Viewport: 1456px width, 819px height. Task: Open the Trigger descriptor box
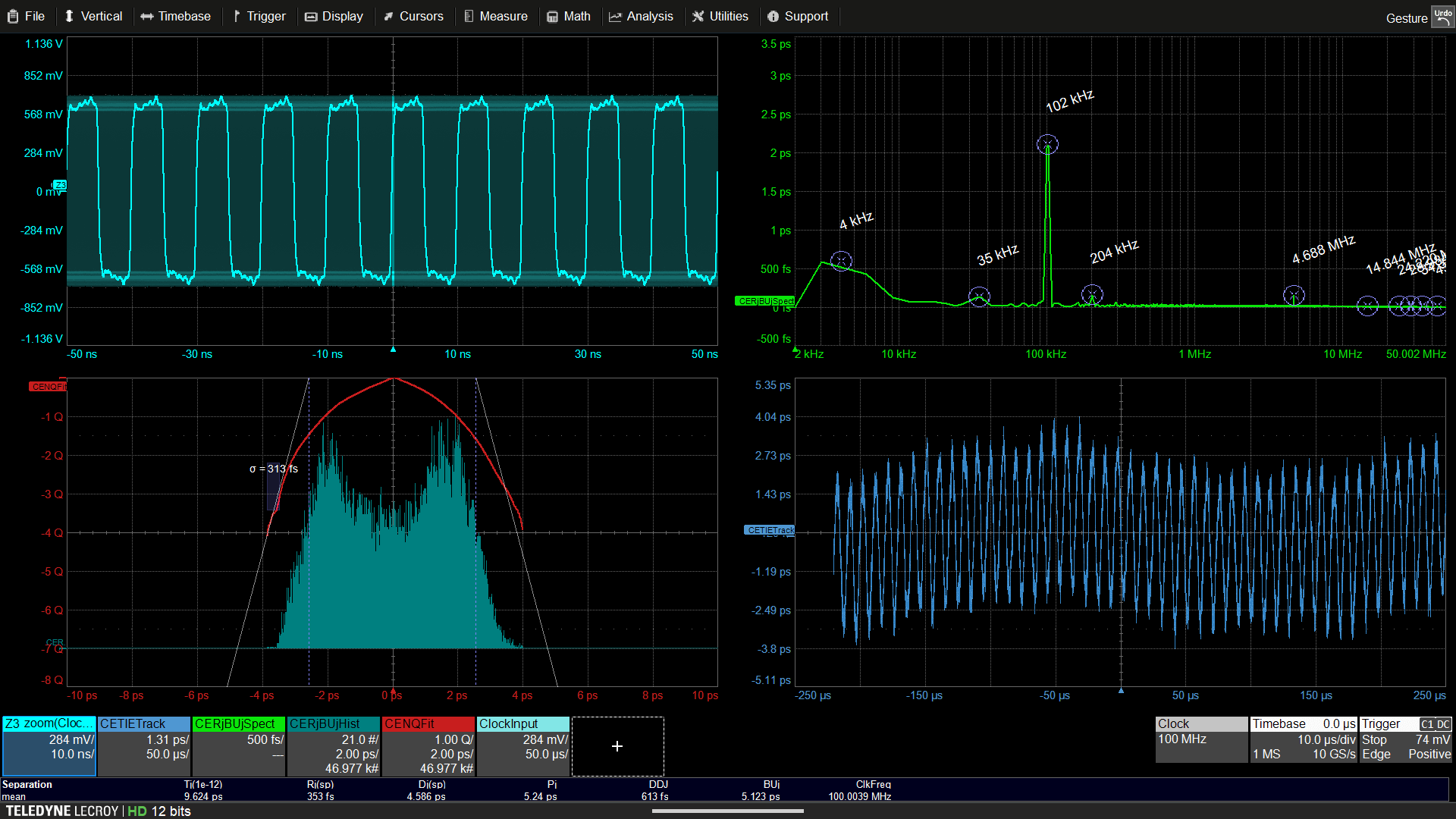(1406, 739)
